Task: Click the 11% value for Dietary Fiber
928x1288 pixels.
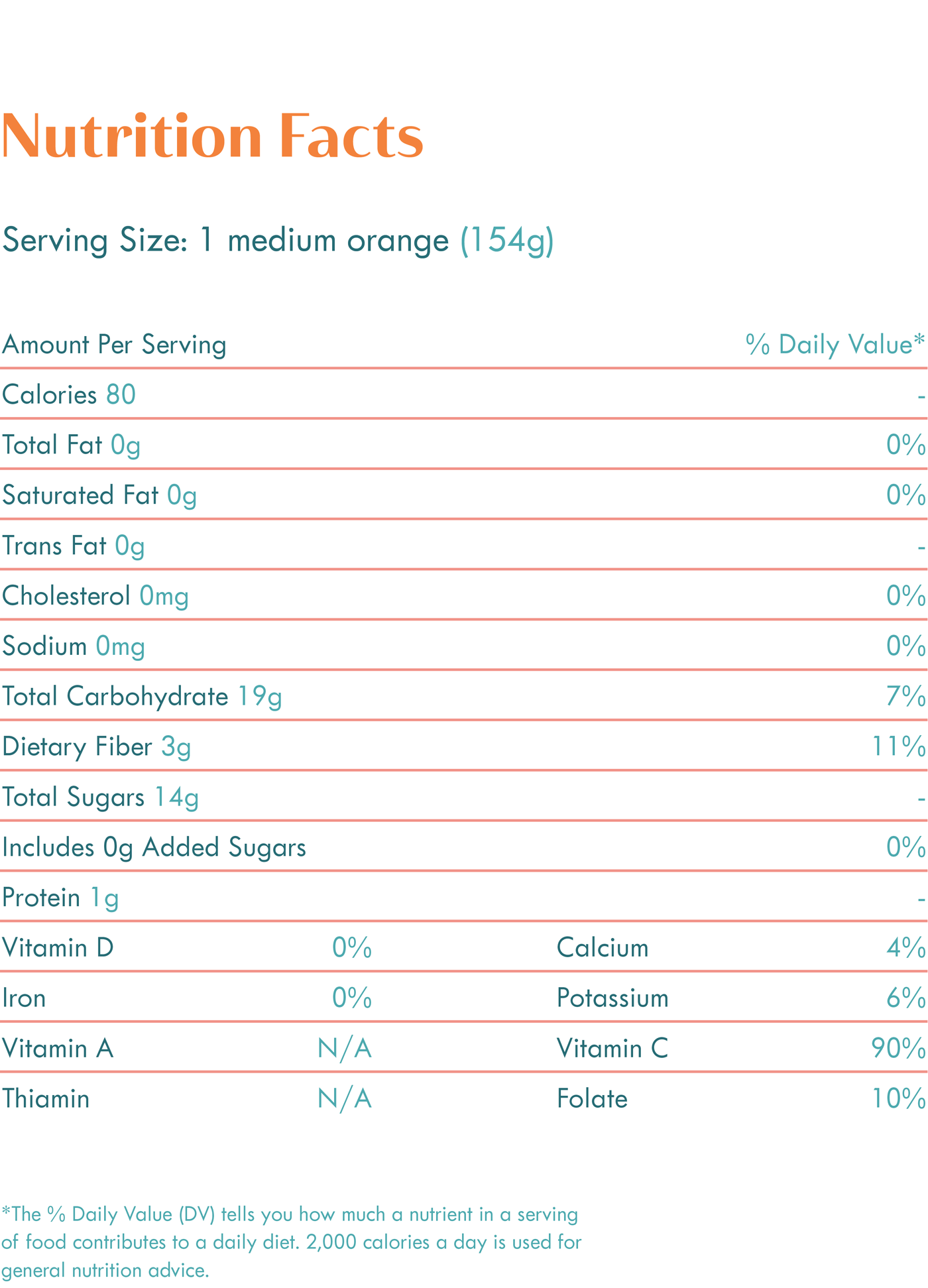Action: pyautogui.click(x=898, y=747)
